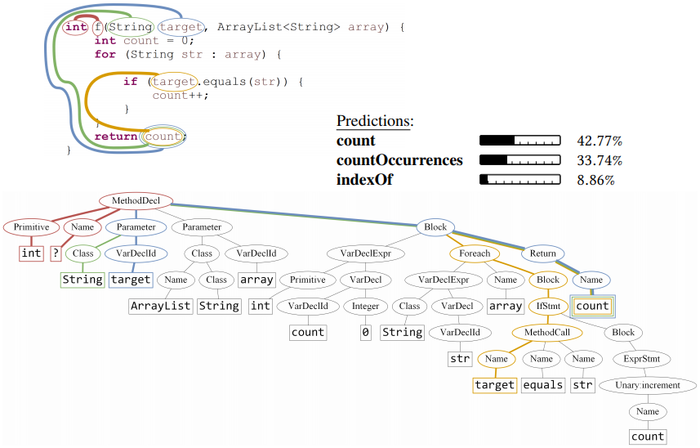Select the equals leaf box
Image resolution: width=700 pixels, height=448 pixels.
pos(545,384)
